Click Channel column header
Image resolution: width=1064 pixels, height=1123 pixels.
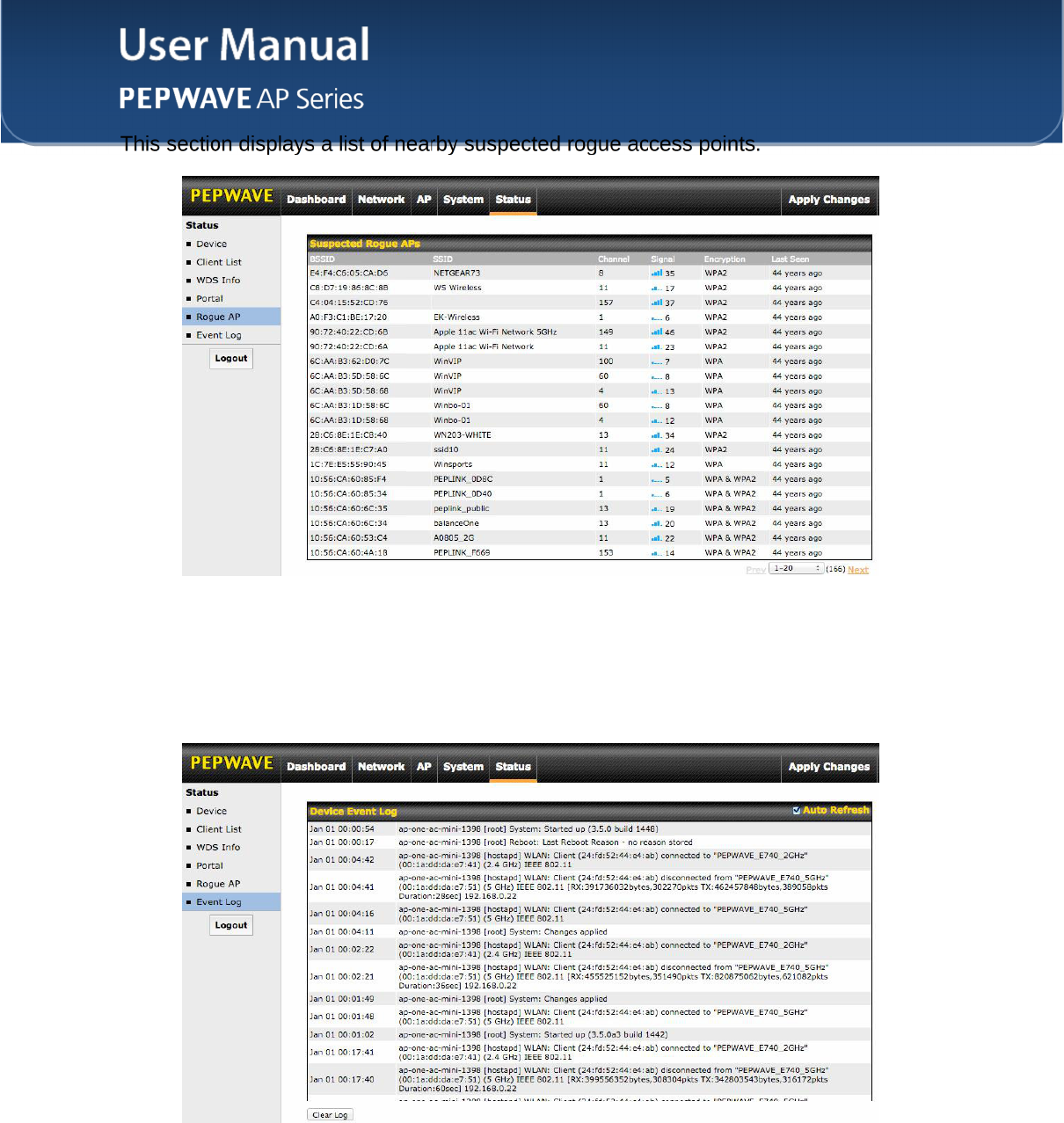click(614, 259)
